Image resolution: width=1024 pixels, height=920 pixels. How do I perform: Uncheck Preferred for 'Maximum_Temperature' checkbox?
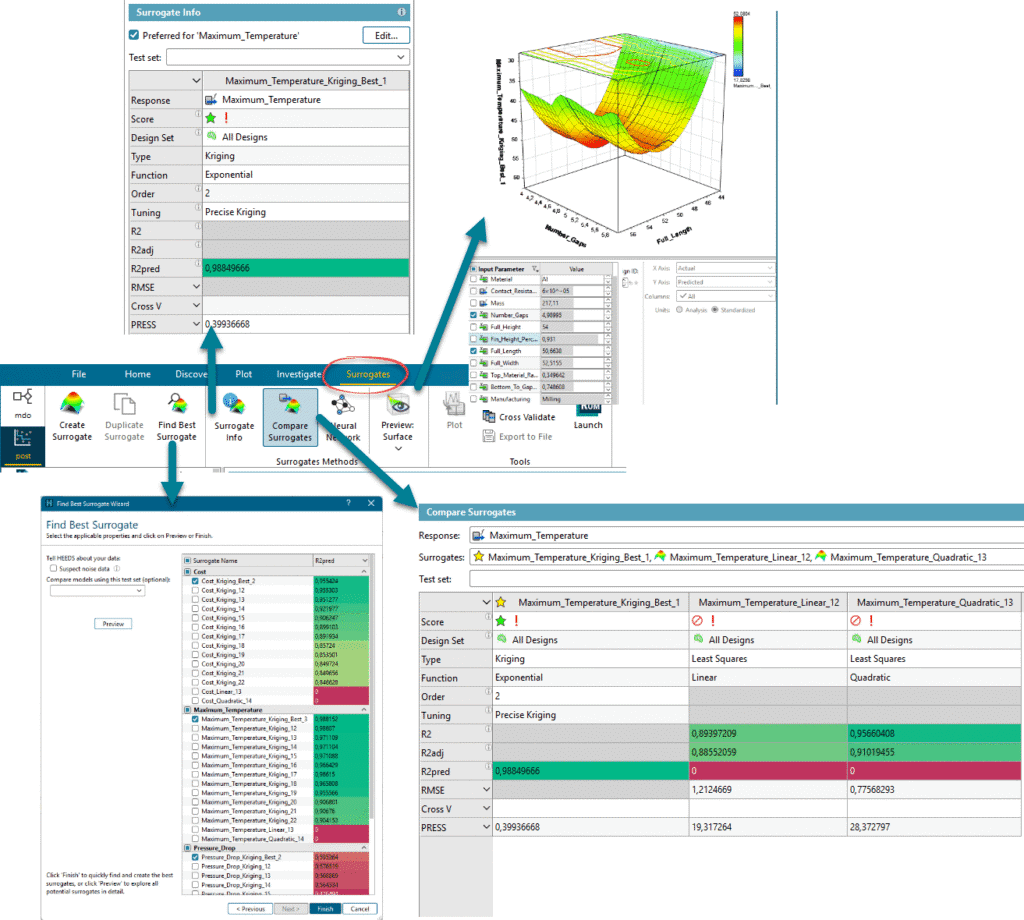coord(134,36)
